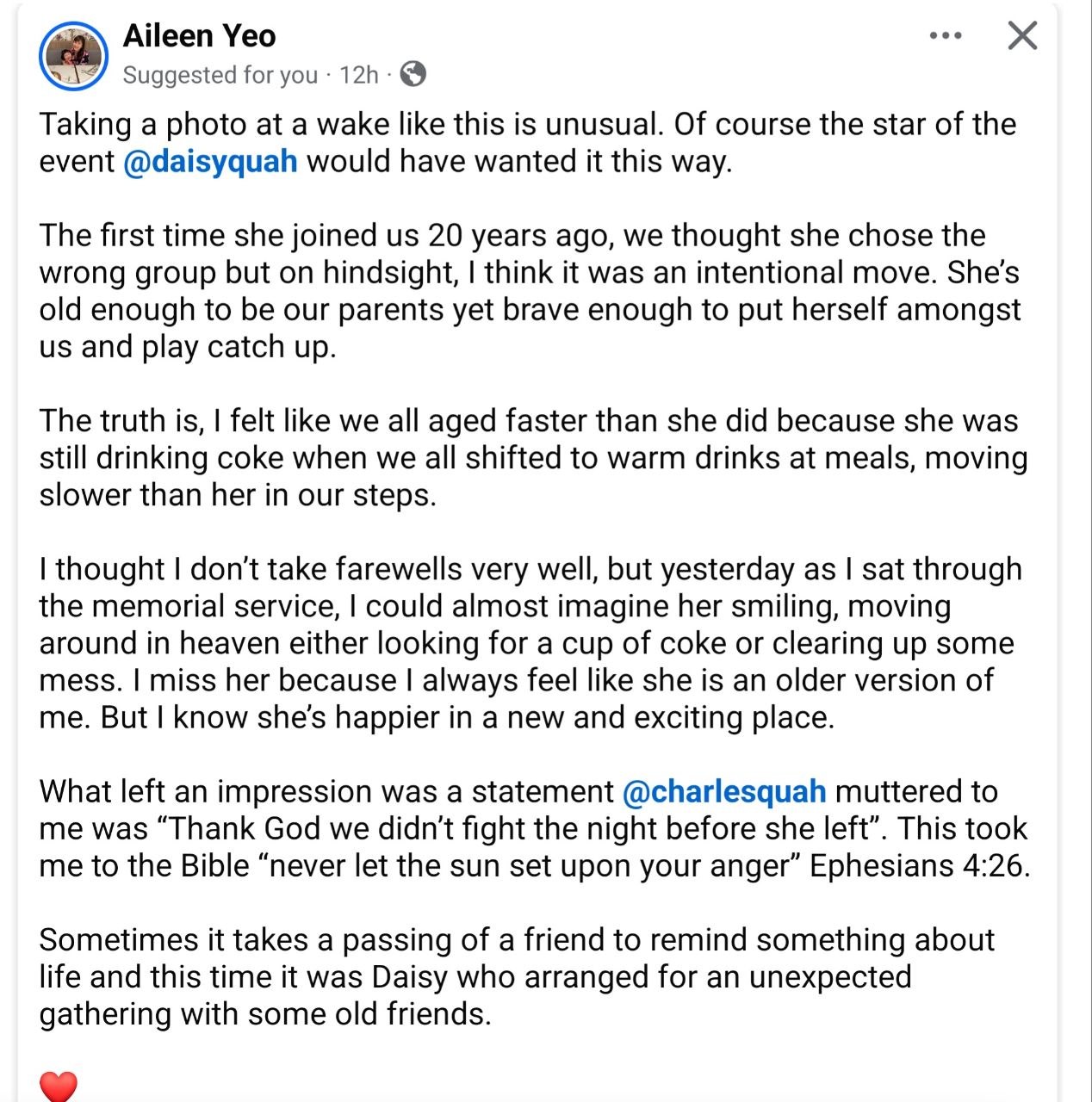The image size is (1092, 1102).
Task: Click the line "slower than her in our steps."
Action: click(x=238, y=494)
